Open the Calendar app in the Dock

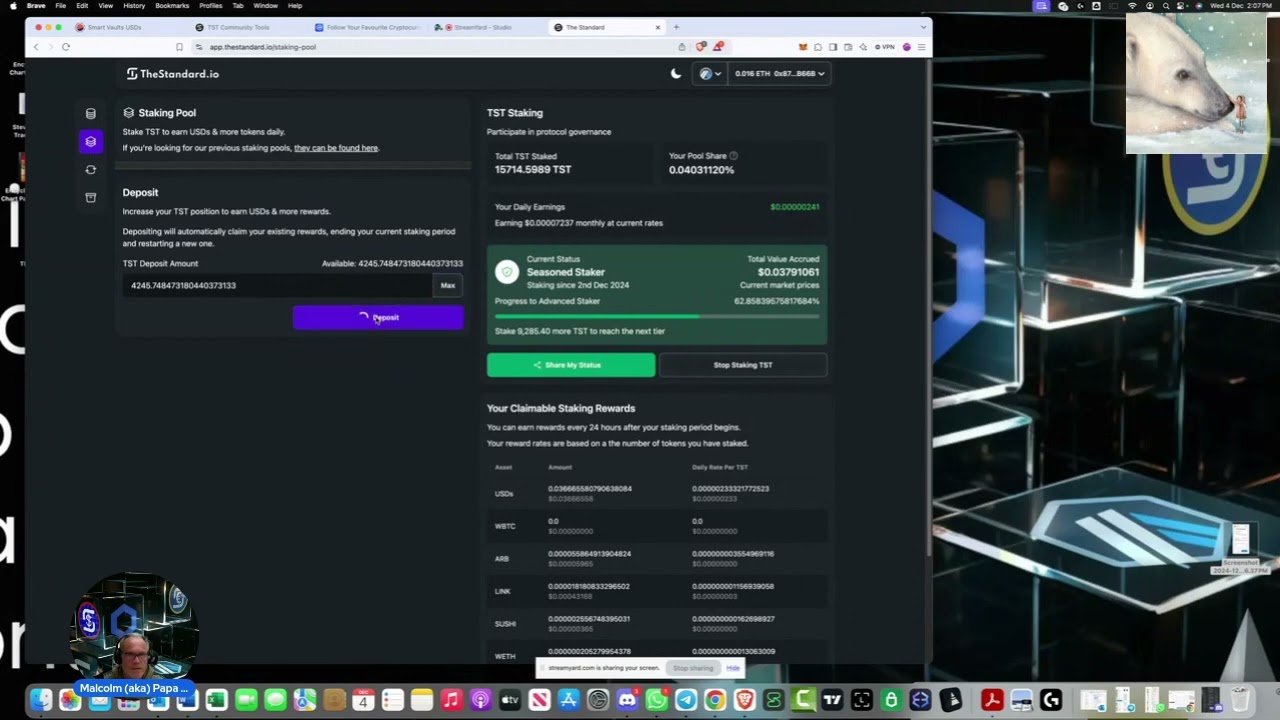tap(363, 700)
